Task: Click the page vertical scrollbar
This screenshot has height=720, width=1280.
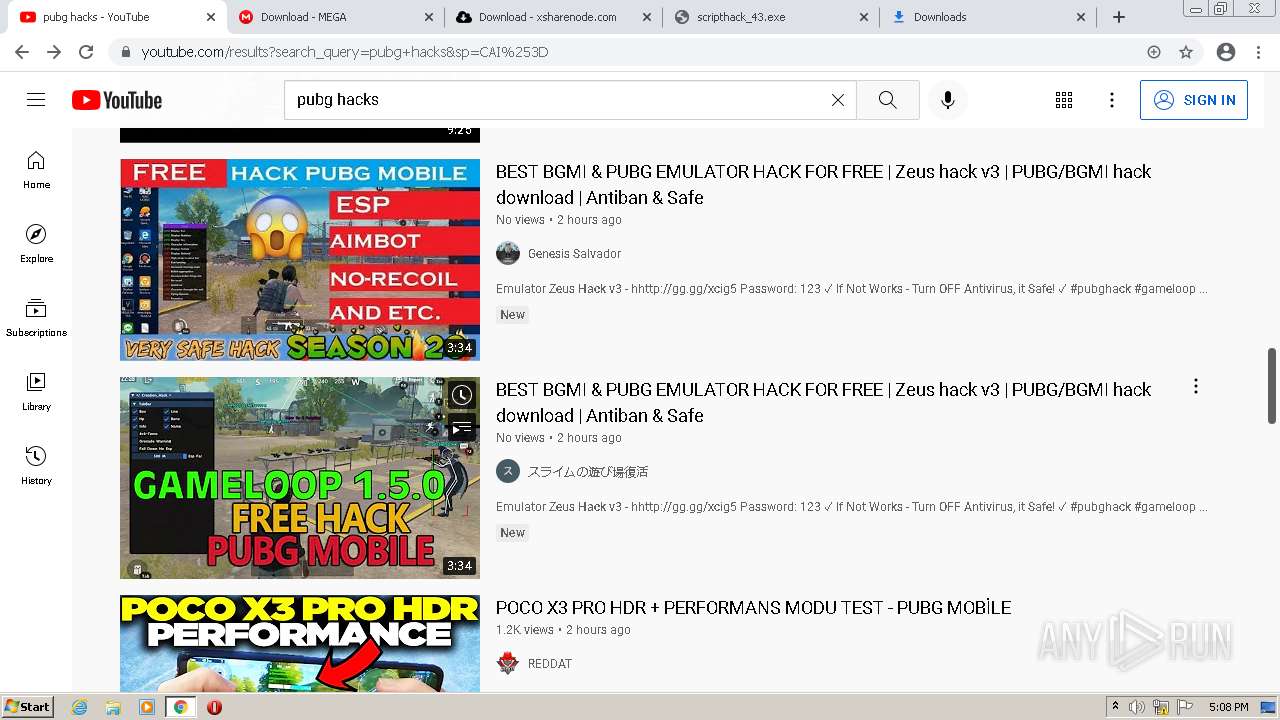Action: tap(1272, 386)
